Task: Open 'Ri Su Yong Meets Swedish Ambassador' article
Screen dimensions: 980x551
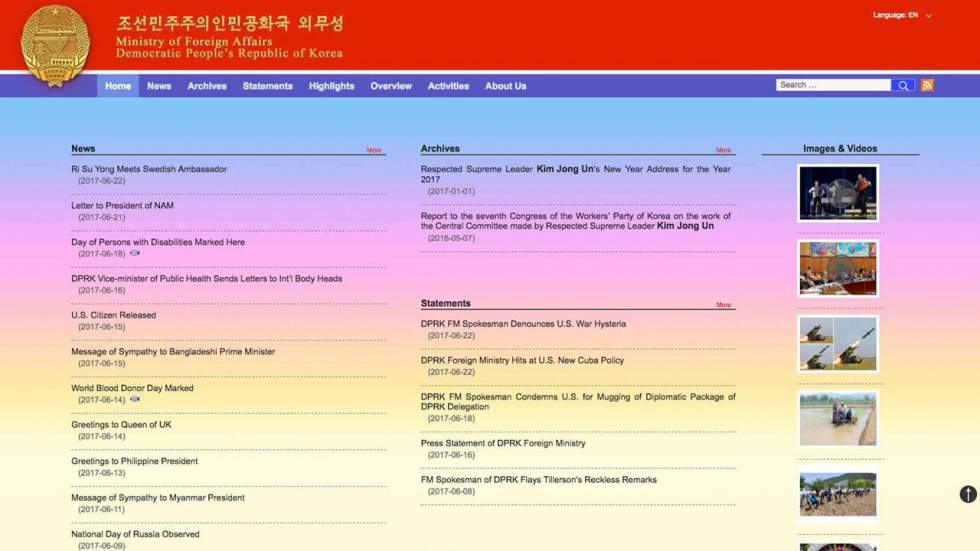Action: [x=149, y=169]
